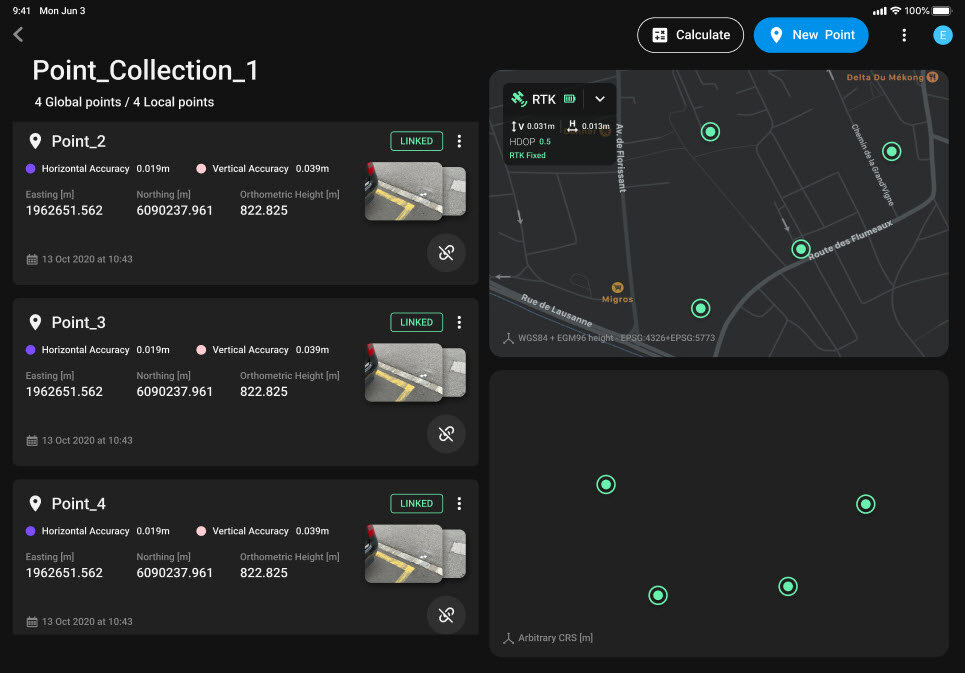Image resolution: width=965 pixels, height=673 pixels.
Task: Toggle the LINKED badge on Point_3
Action: pos(416,322)
